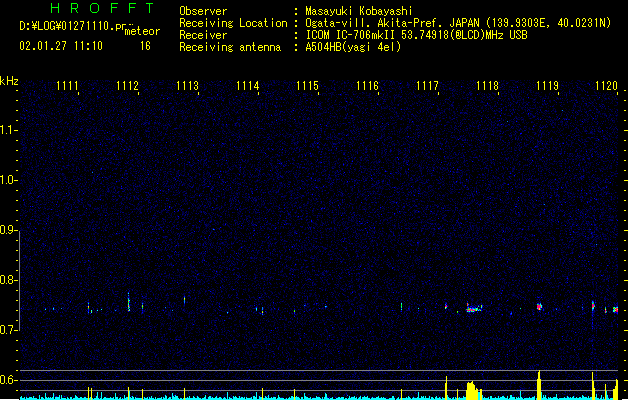
Task: Click the Observer name Masayuki Kobayashi
Action: tap(359, 11)
